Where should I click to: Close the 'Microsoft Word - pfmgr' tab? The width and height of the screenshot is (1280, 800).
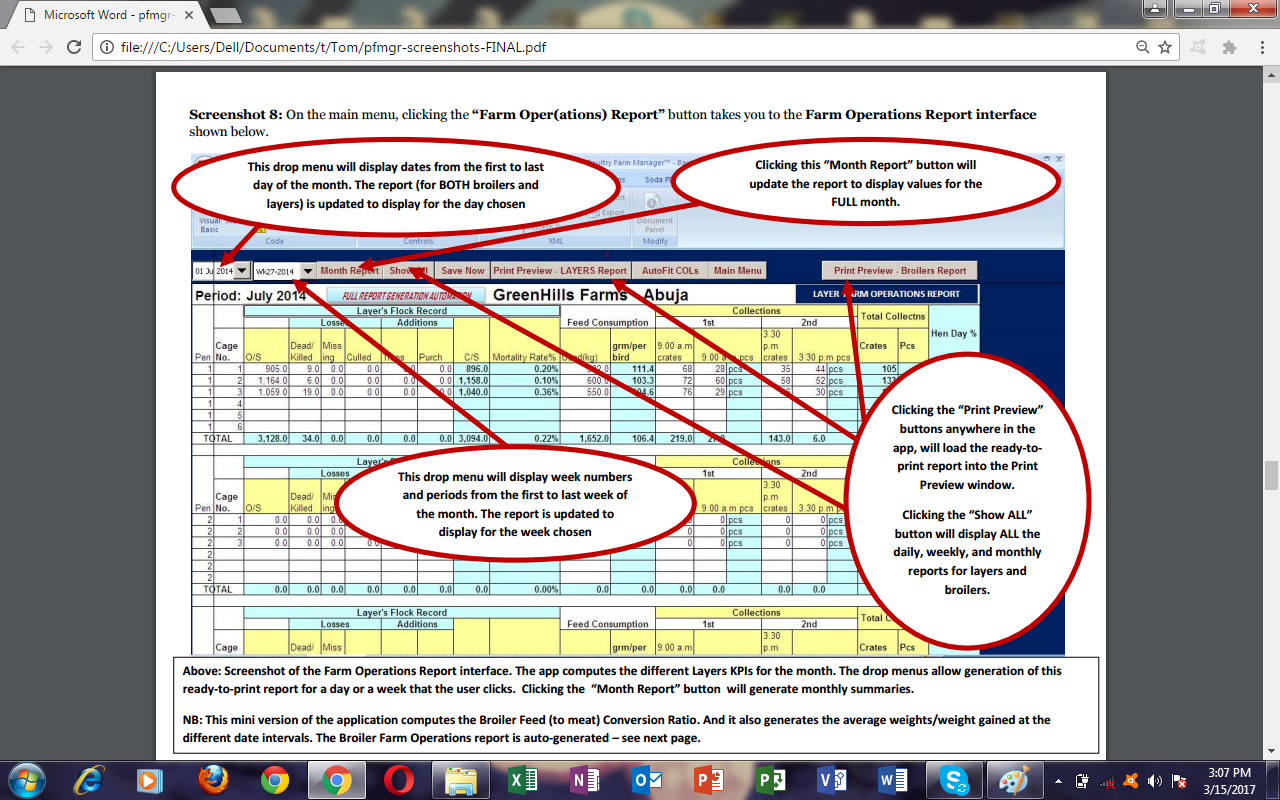coord(190,15)
